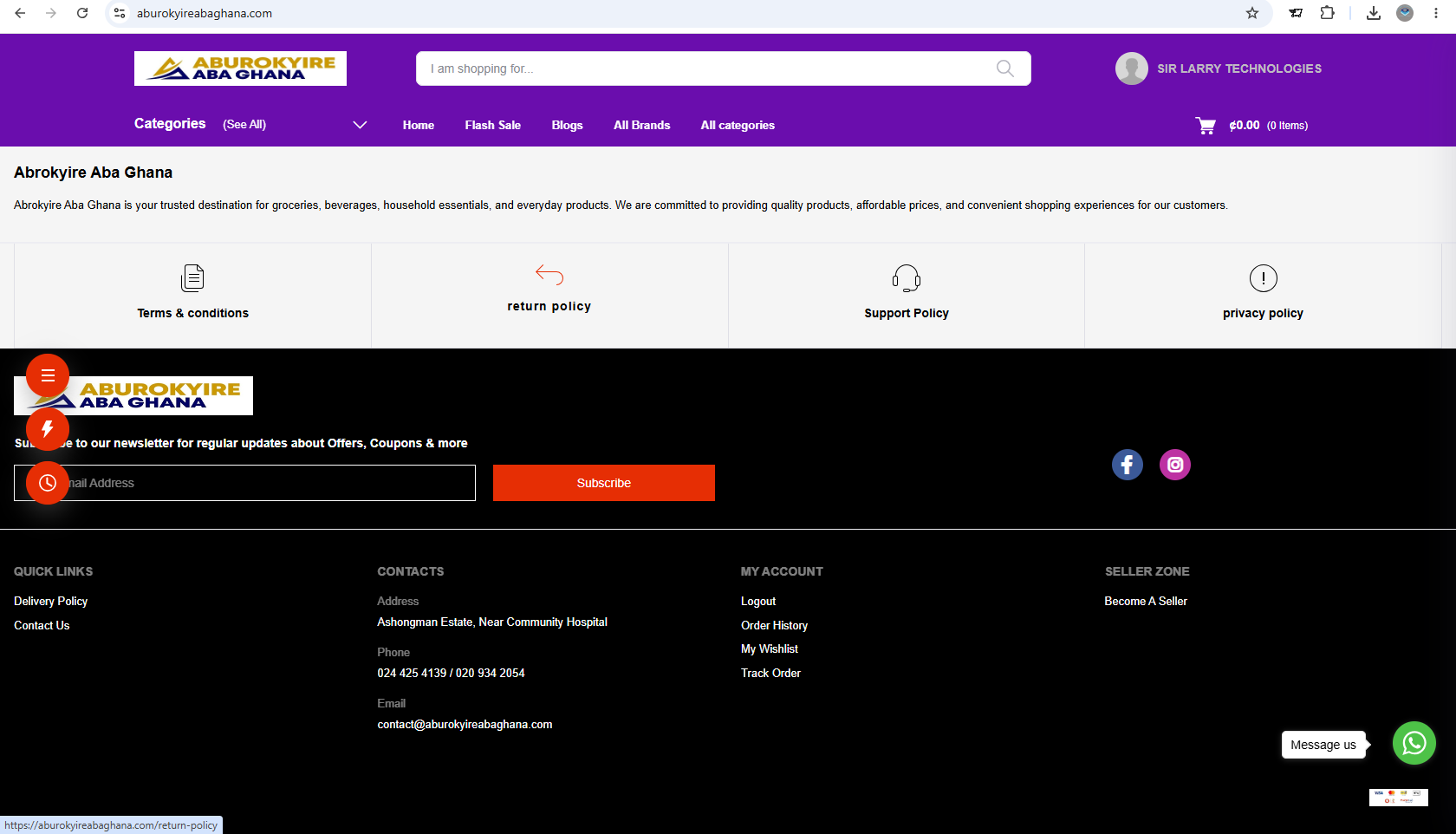Open the Terms & conditions link

tap(193, 313)
